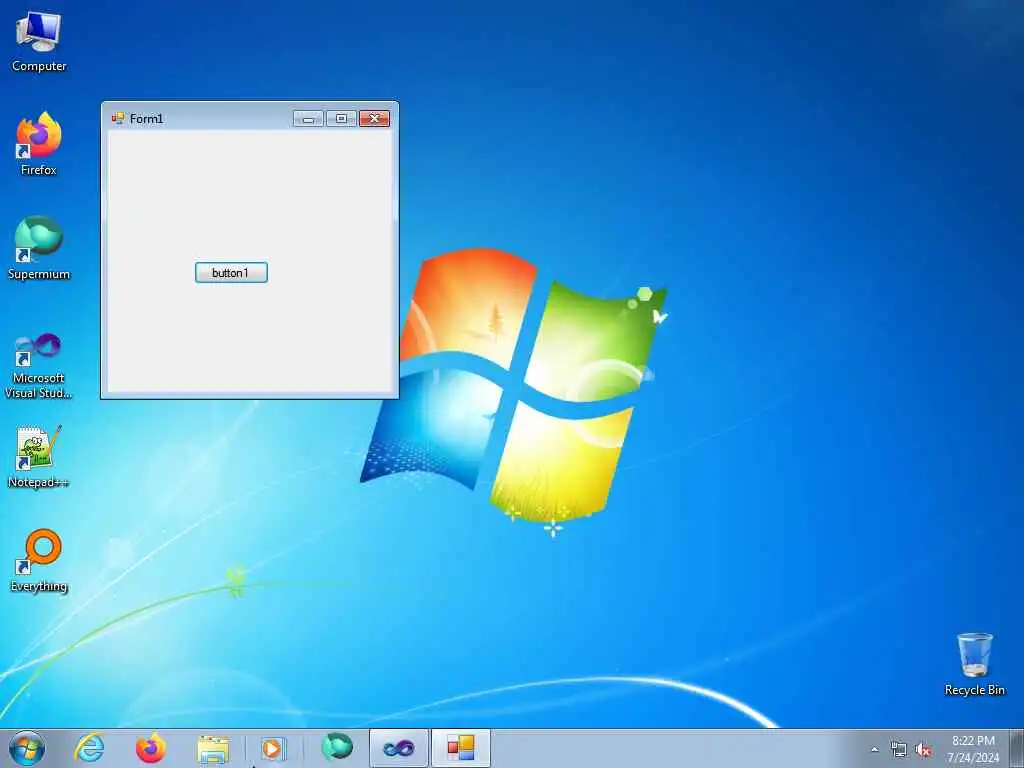Select the Firefox desktop shortcut

pos(39,144)
